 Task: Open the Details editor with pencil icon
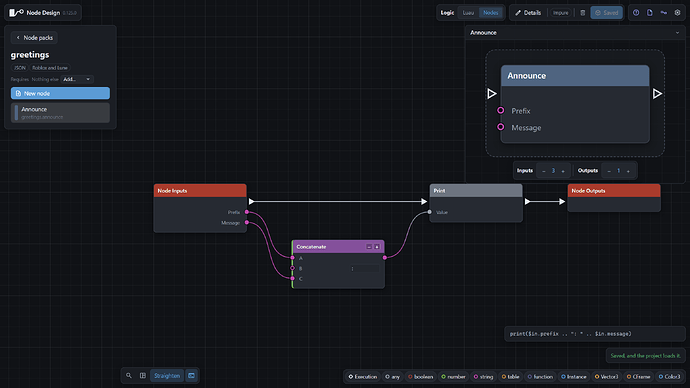pyautogui.click(x=528, y=13)
